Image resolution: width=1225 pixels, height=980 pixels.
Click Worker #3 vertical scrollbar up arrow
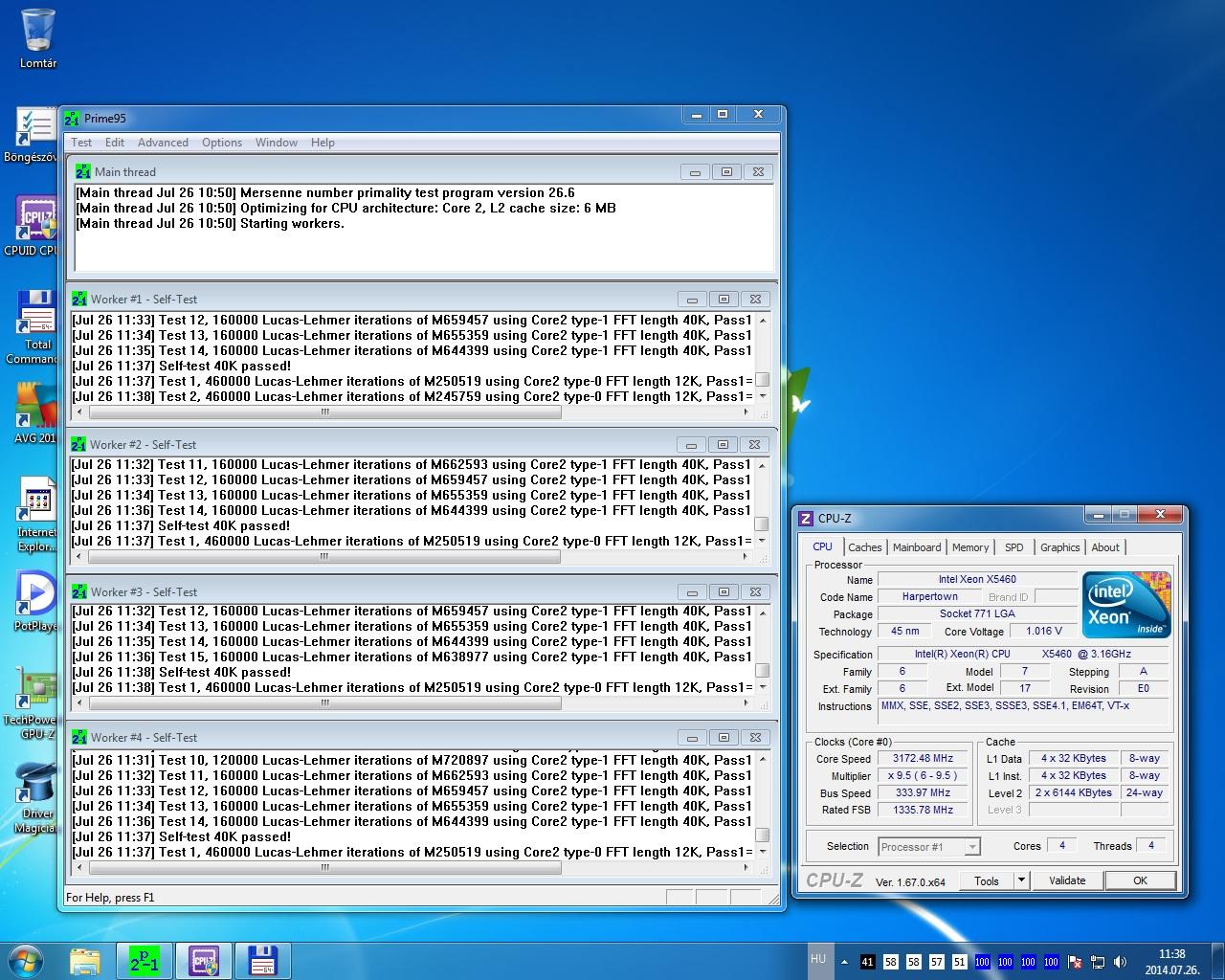(762, 612)
